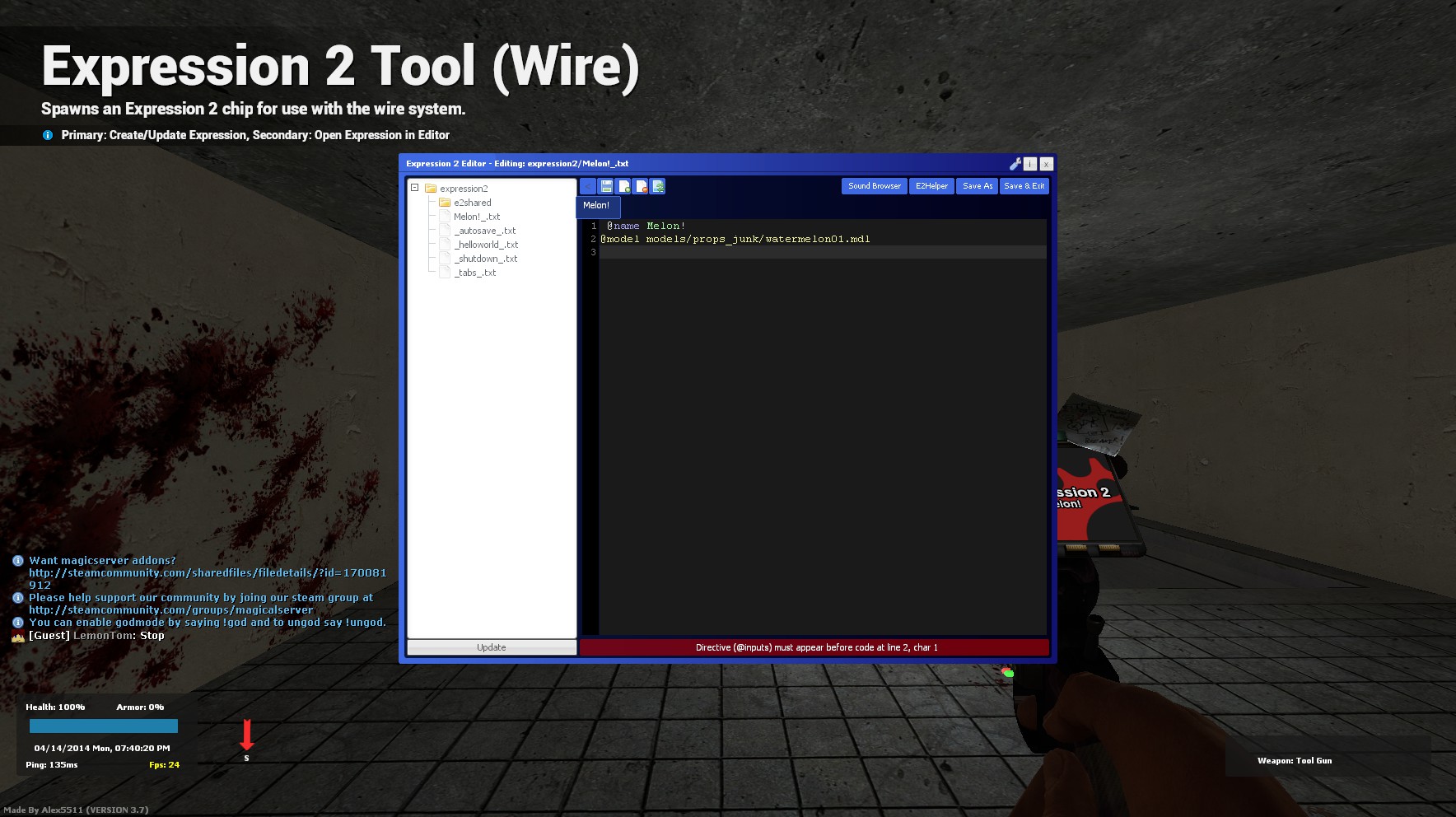
Task: Click the Ping: 135ms readout
Action: coord(52,765)
